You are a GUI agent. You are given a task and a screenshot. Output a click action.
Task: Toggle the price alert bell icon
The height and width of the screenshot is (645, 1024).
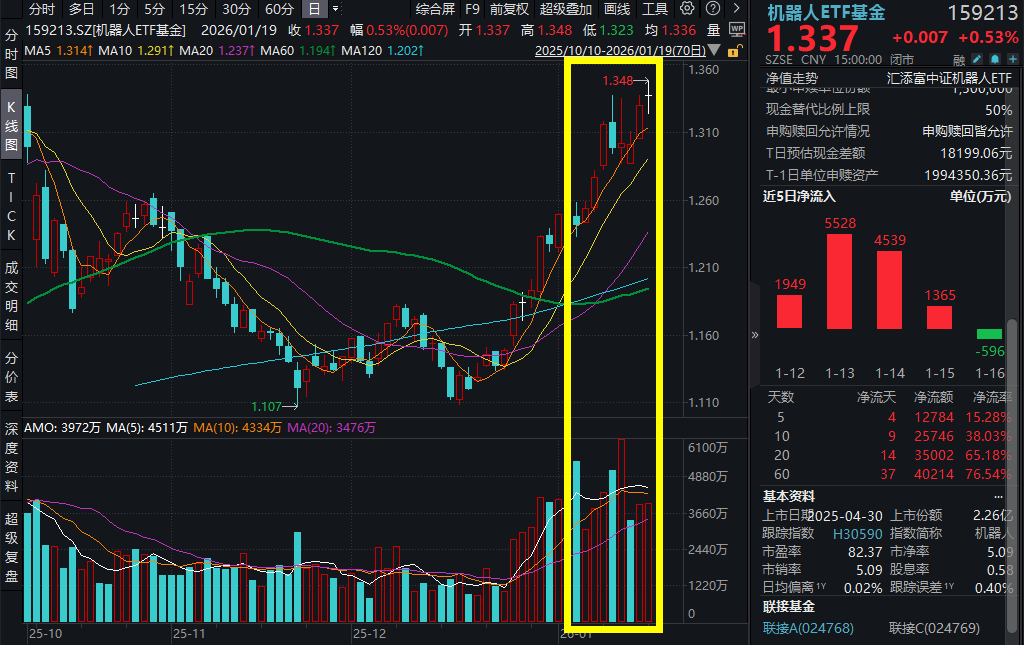995,58
